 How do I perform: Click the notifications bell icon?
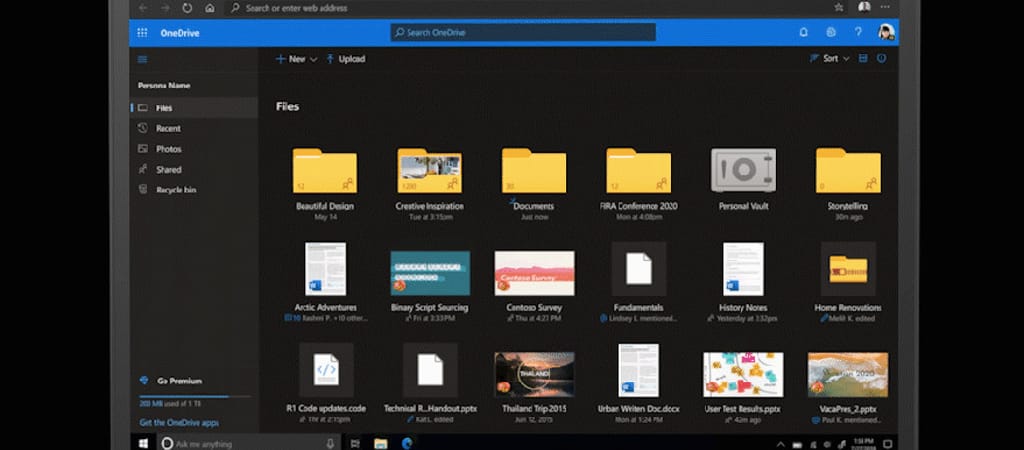tap(803, 33)
